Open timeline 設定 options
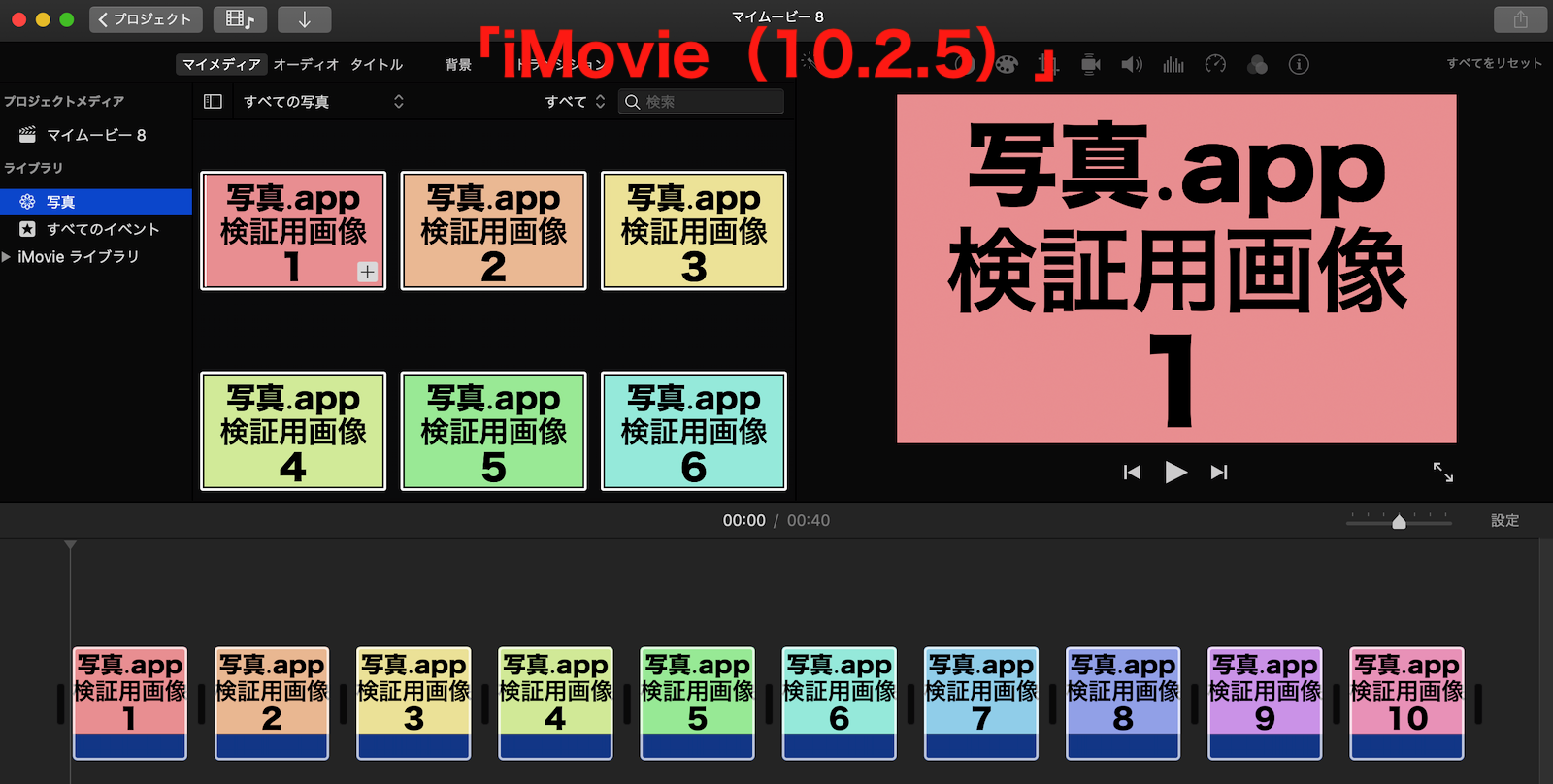This screenshot has height=784, width=1553. click(1505, 520)
